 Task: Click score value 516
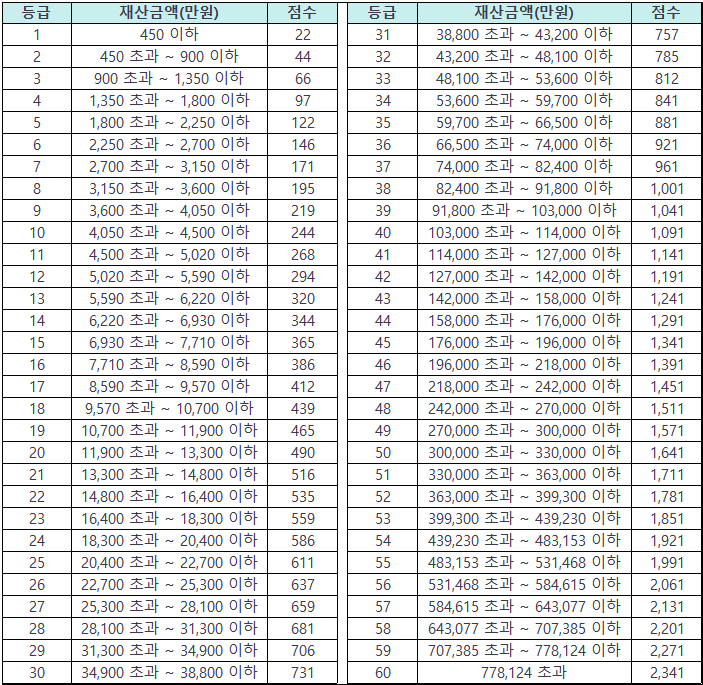tap(303, 474)
